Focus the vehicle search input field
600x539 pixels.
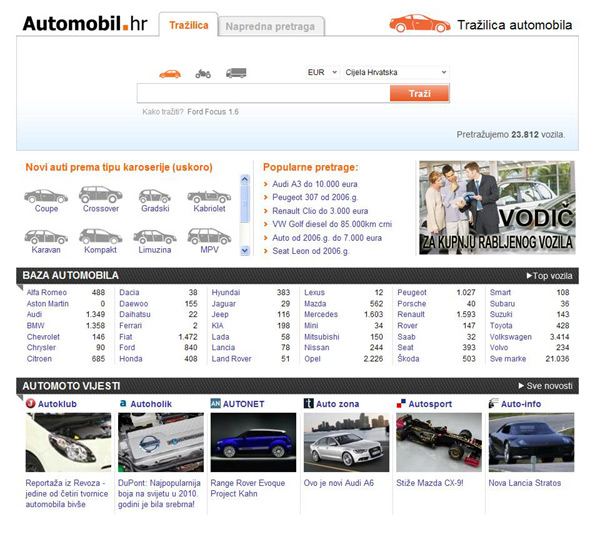coord(263,94)
